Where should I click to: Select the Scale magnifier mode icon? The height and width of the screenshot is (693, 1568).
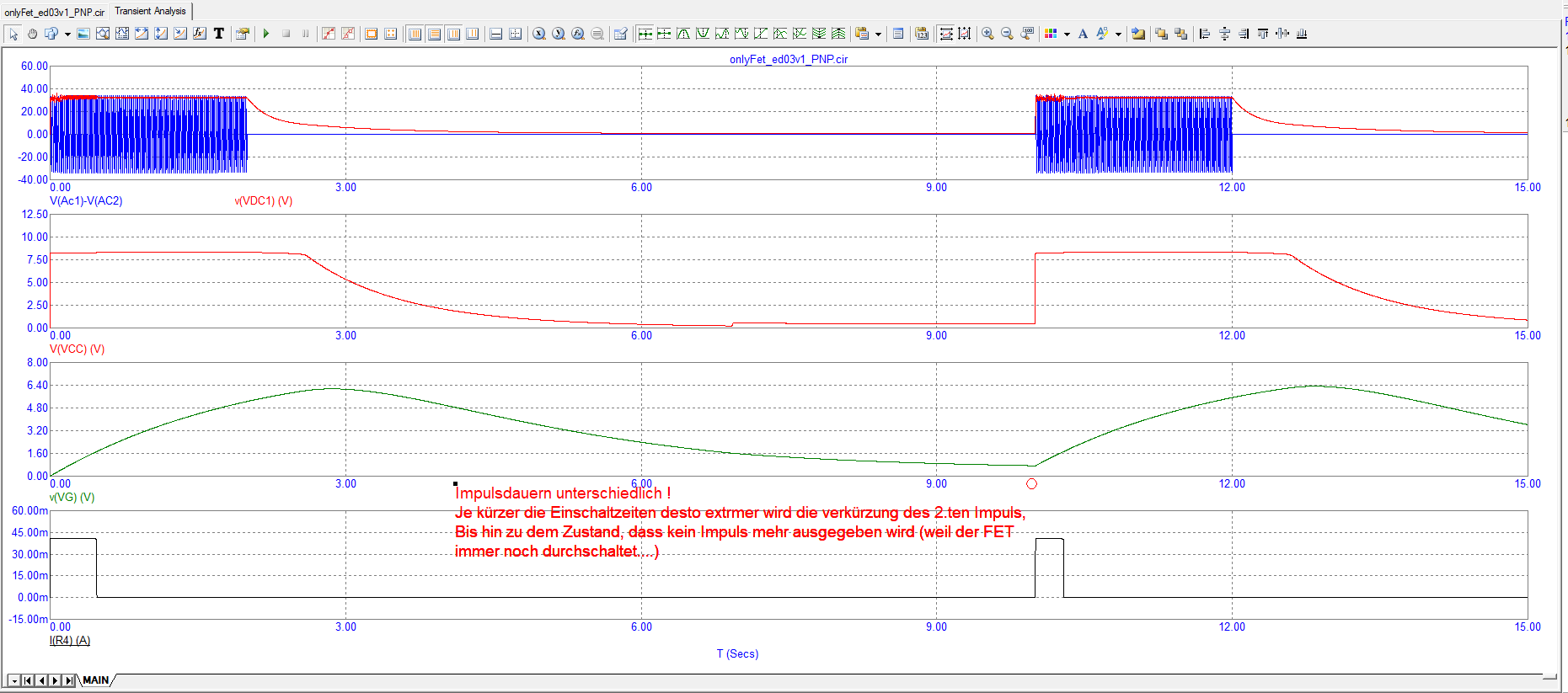point(103,34)
